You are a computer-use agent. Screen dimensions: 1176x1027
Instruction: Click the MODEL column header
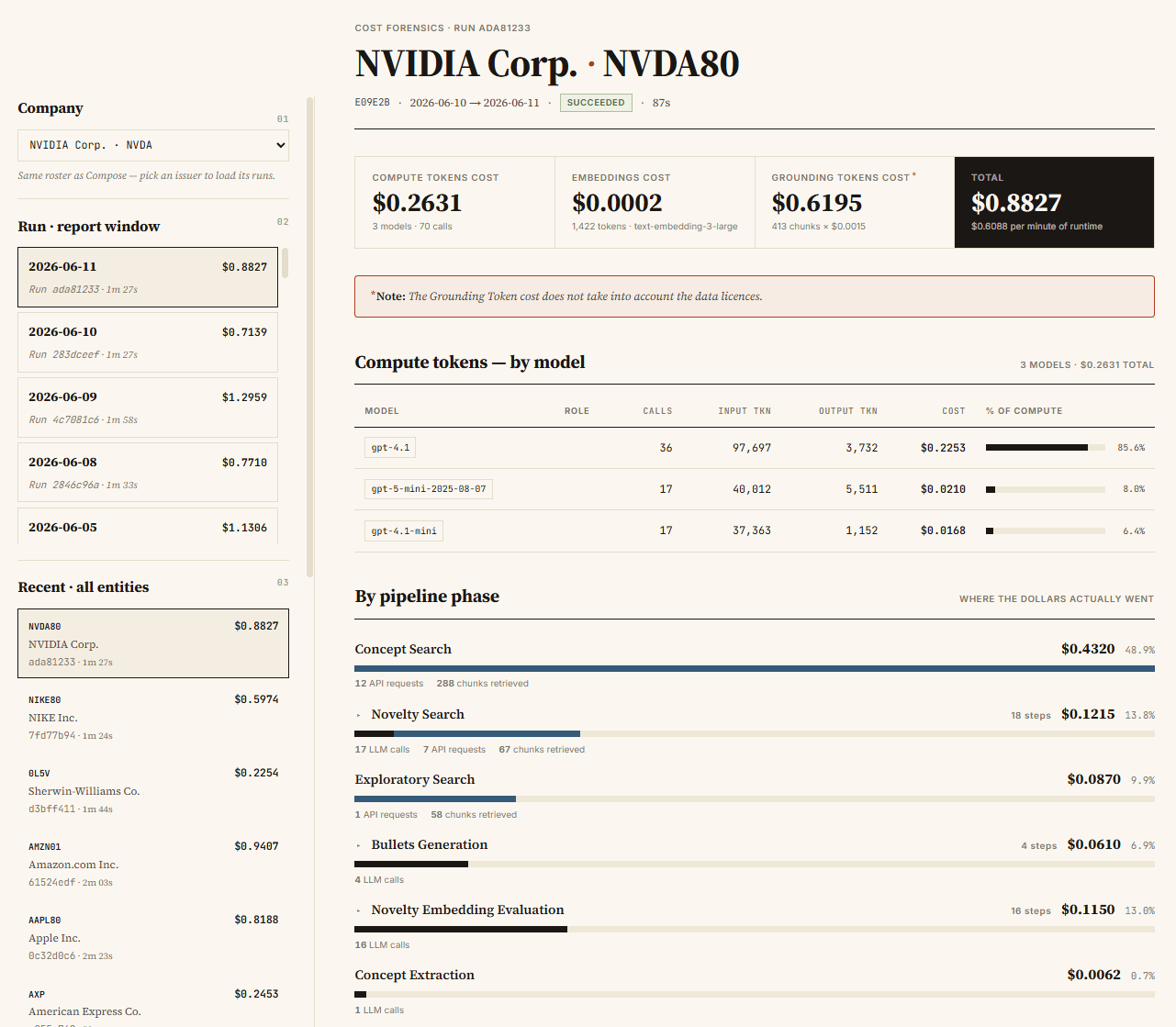382,411
